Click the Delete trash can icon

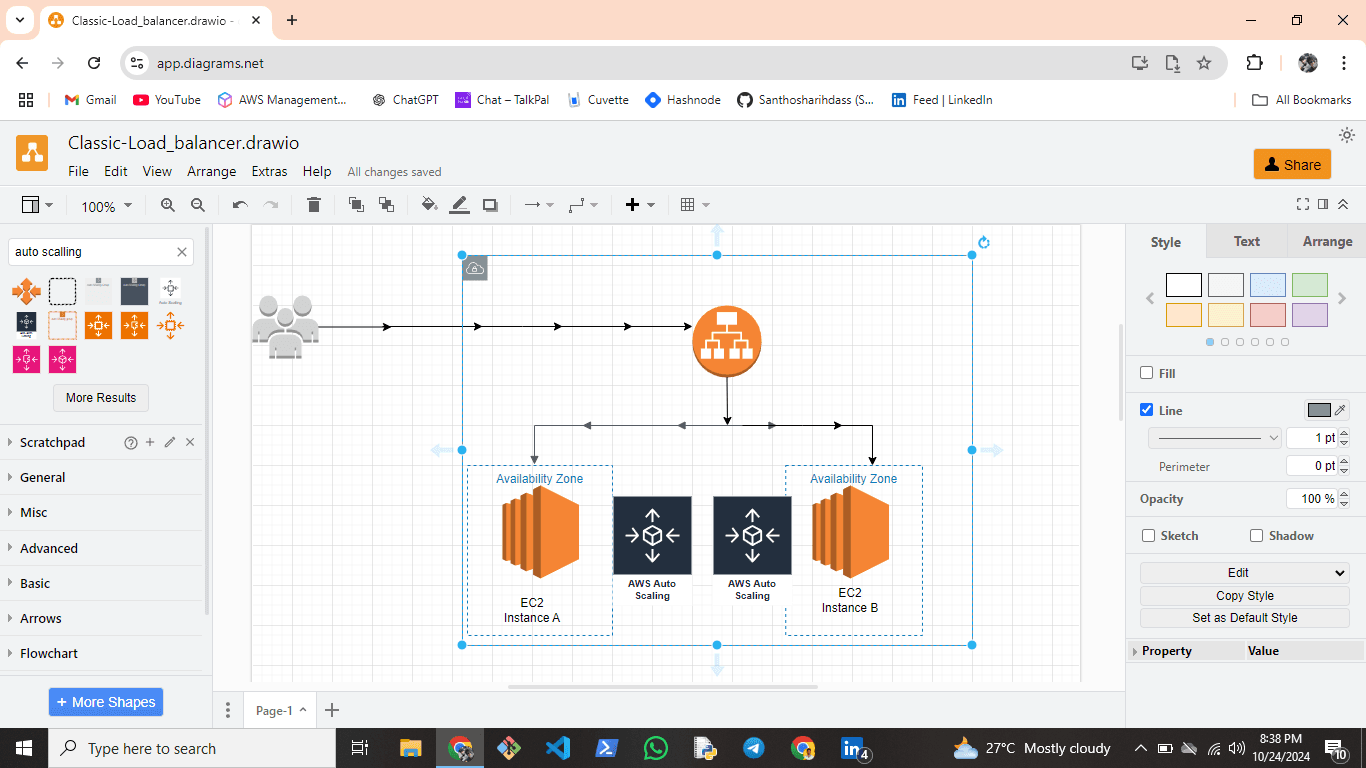(x=314, y=205)
